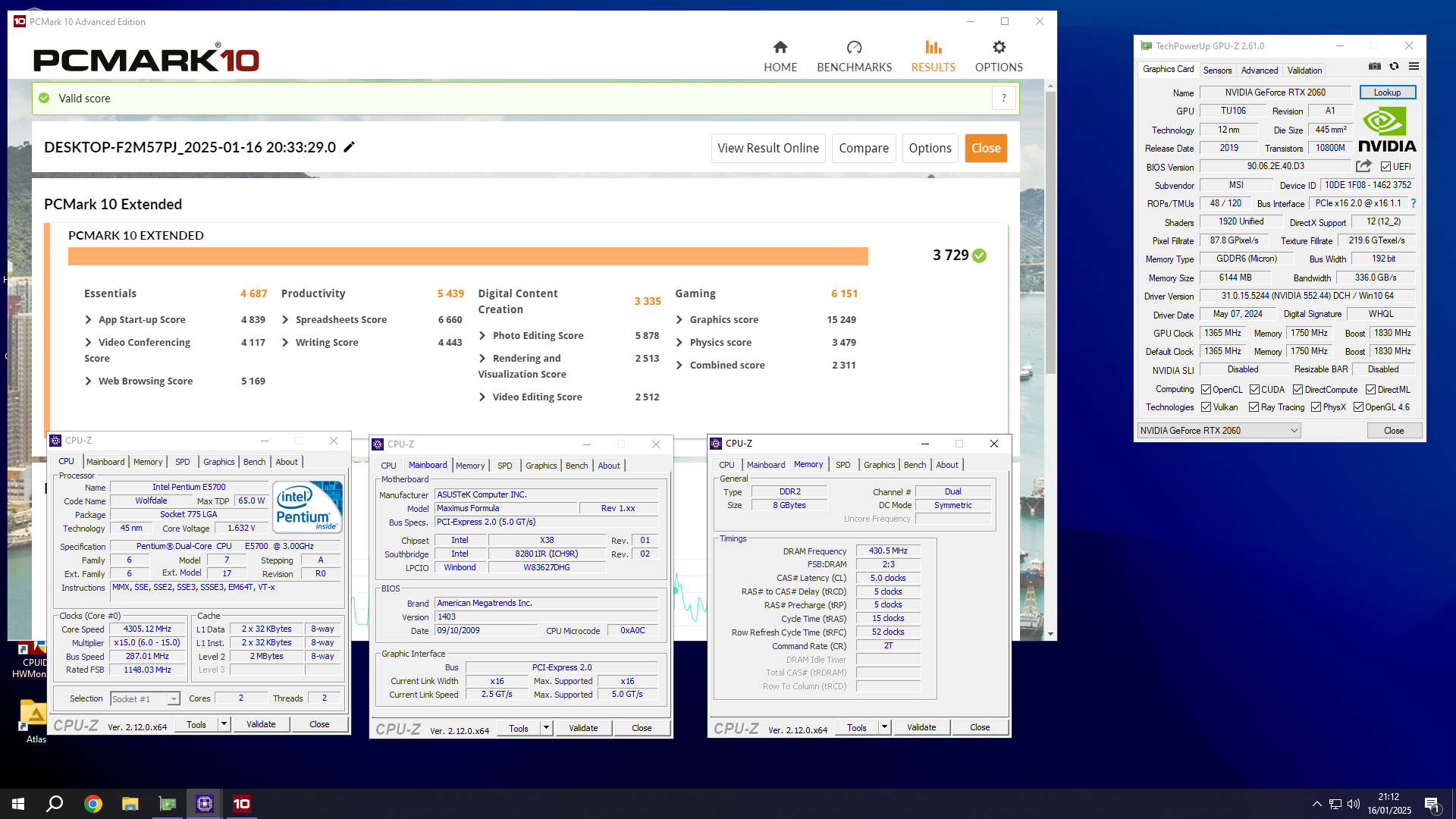Toggle the OpenCL checkbox

pyautogui.click(x=1206, y=390)
